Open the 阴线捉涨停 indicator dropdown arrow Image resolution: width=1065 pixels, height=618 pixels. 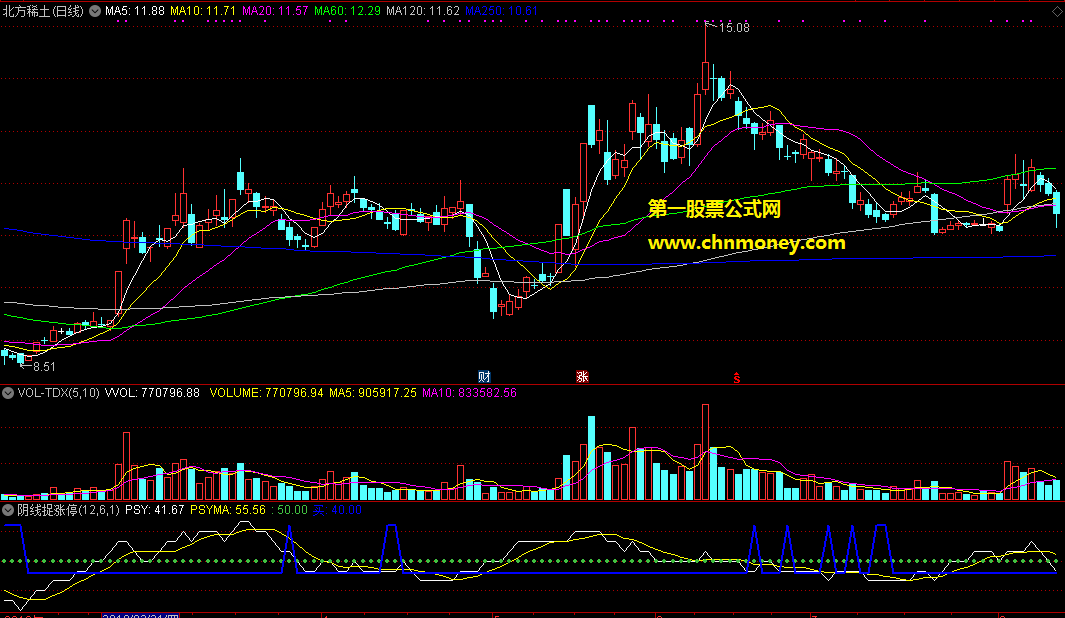(8, 510)
